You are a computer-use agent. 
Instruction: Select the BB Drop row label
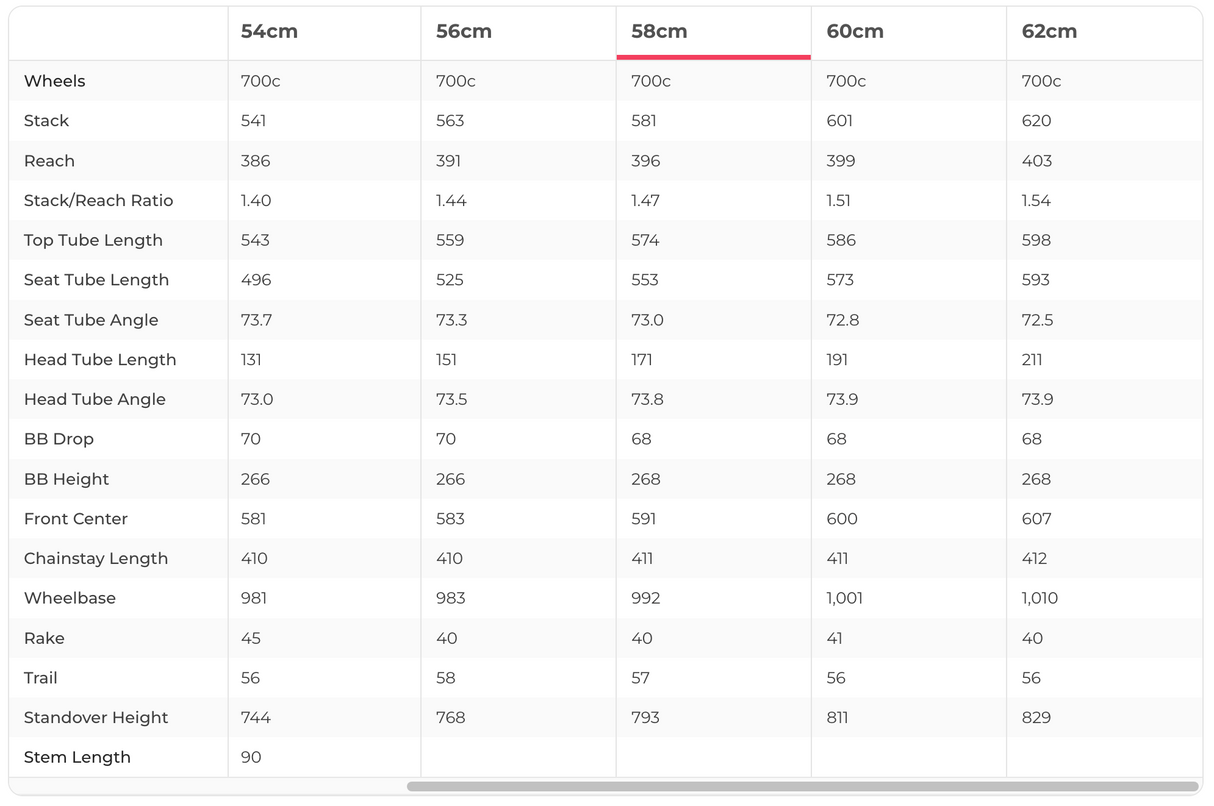click(x=59, y=439)
